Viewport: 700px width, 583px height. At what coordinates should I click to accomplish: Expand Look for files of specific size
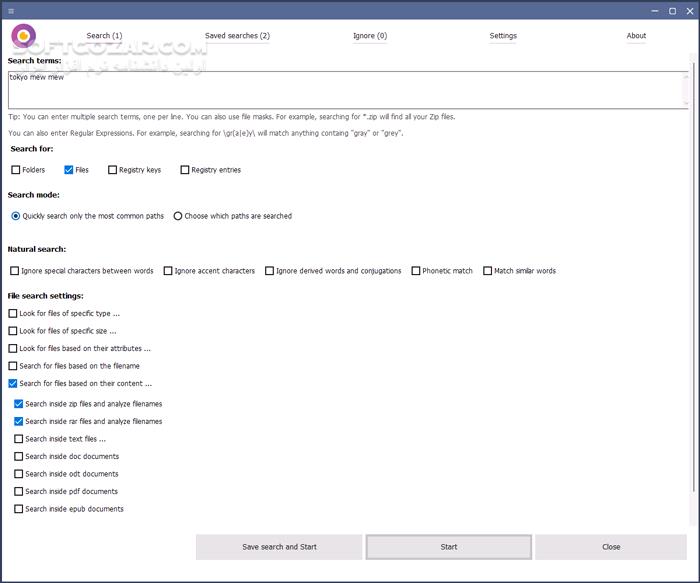pos(13,331)
